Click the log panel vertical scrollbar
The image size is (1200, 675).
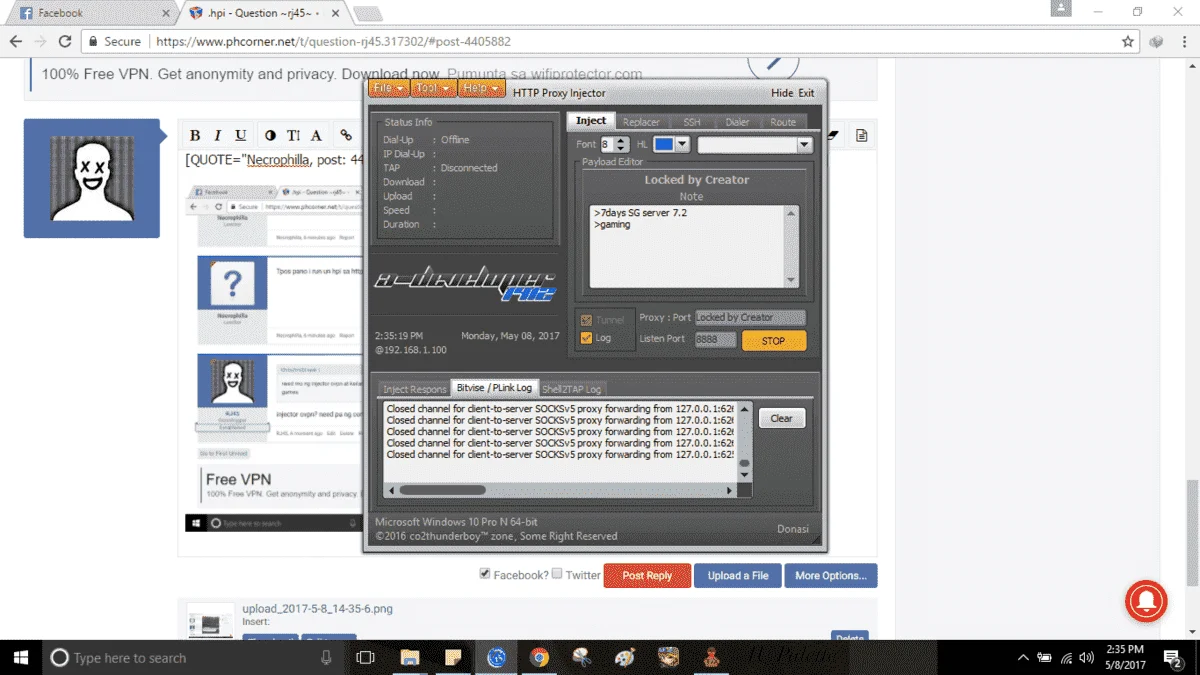(x=743, y=442)
